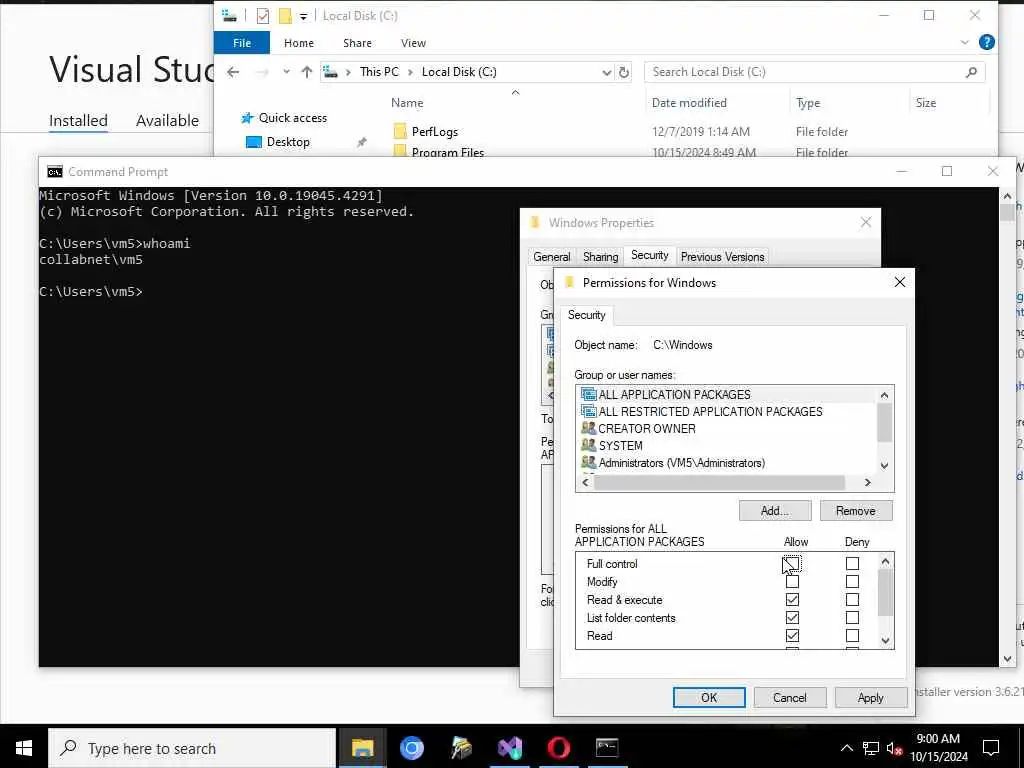Select ALL RESTRICTED APPLICATION PACKAGES entry

coord(710,411)
